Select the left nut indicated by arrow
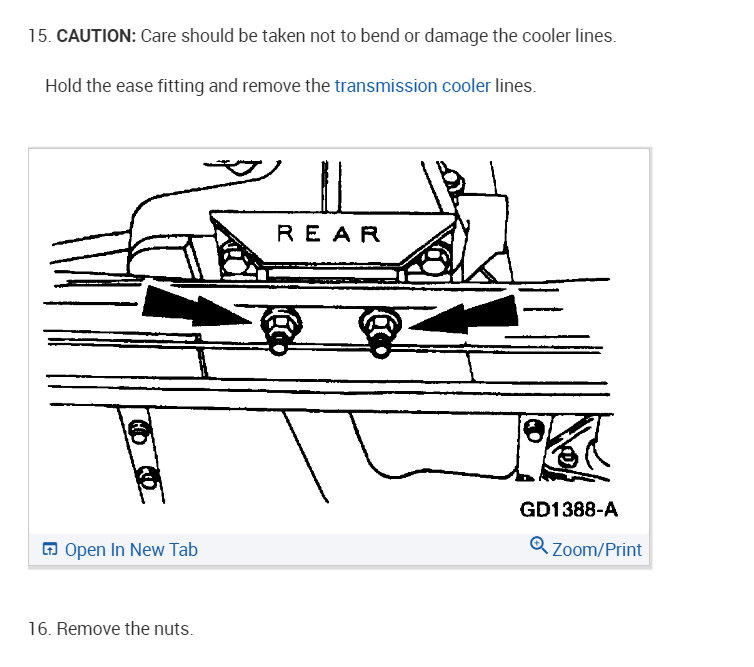Screen dimensions: 754x667 pos(281,329)
